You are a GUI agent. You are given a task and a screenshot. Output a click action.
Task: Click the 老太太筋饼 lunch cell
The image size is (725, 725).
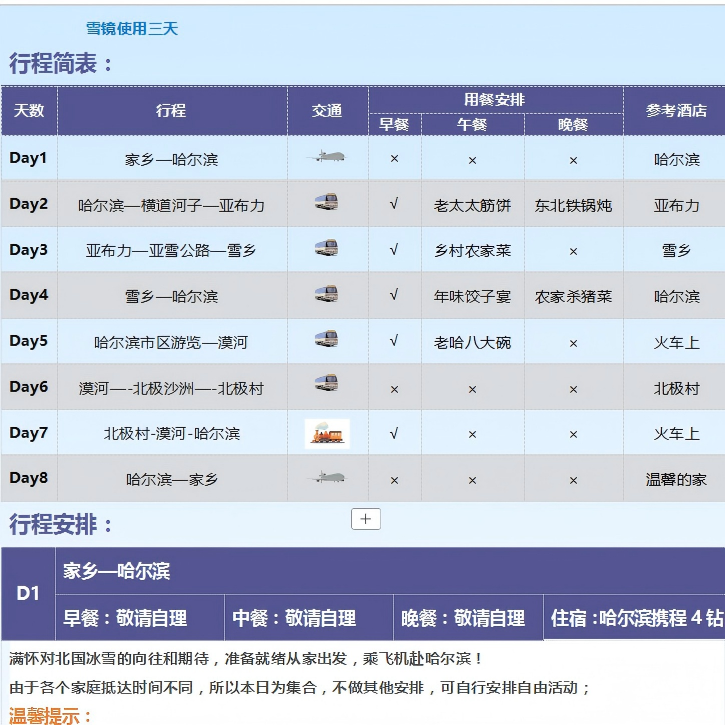click(x=472, y=205)
